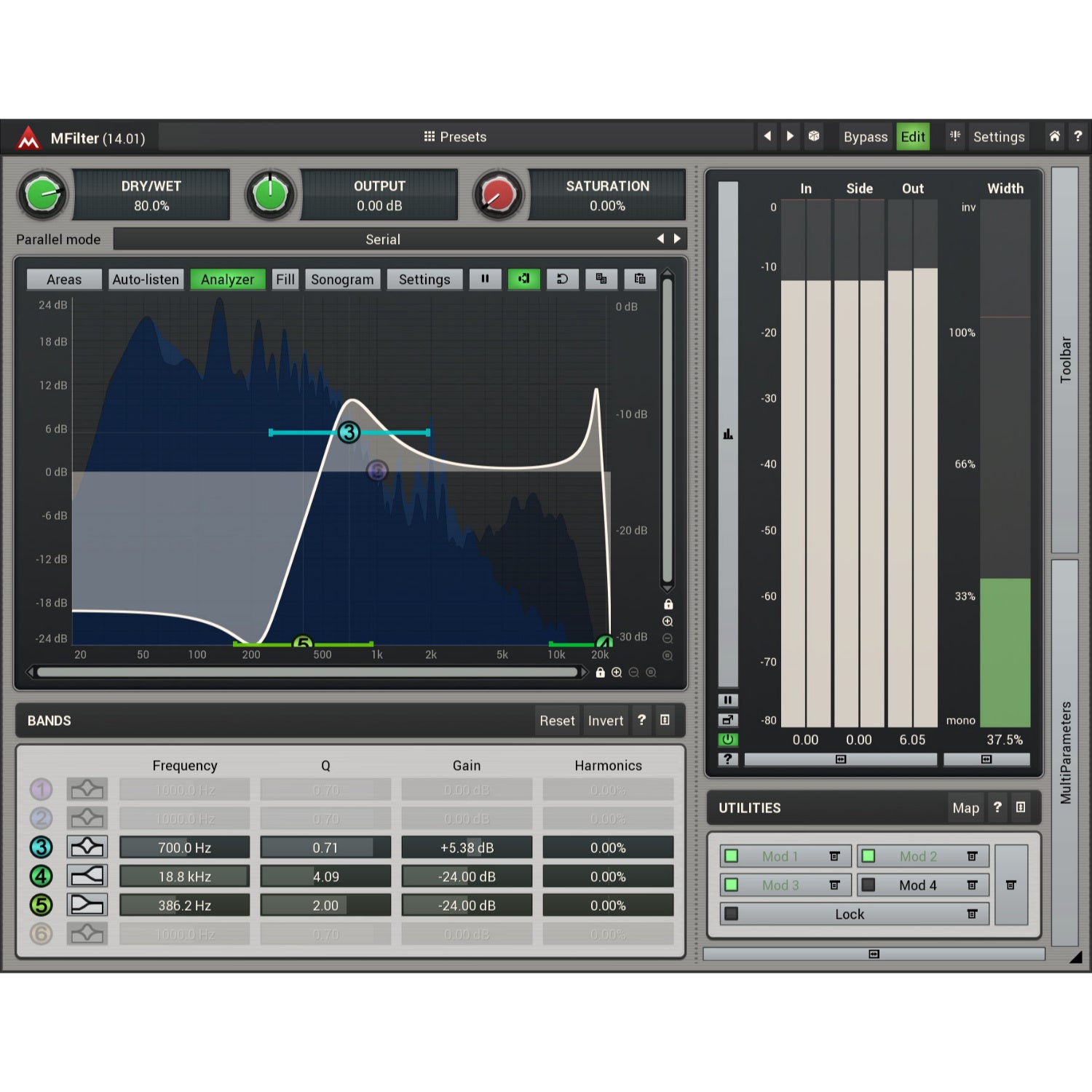Image resolution: width=1092 pixels, height=1092 pixels.
Task: Click the red SATURATION knob
Action: [499, 195]
